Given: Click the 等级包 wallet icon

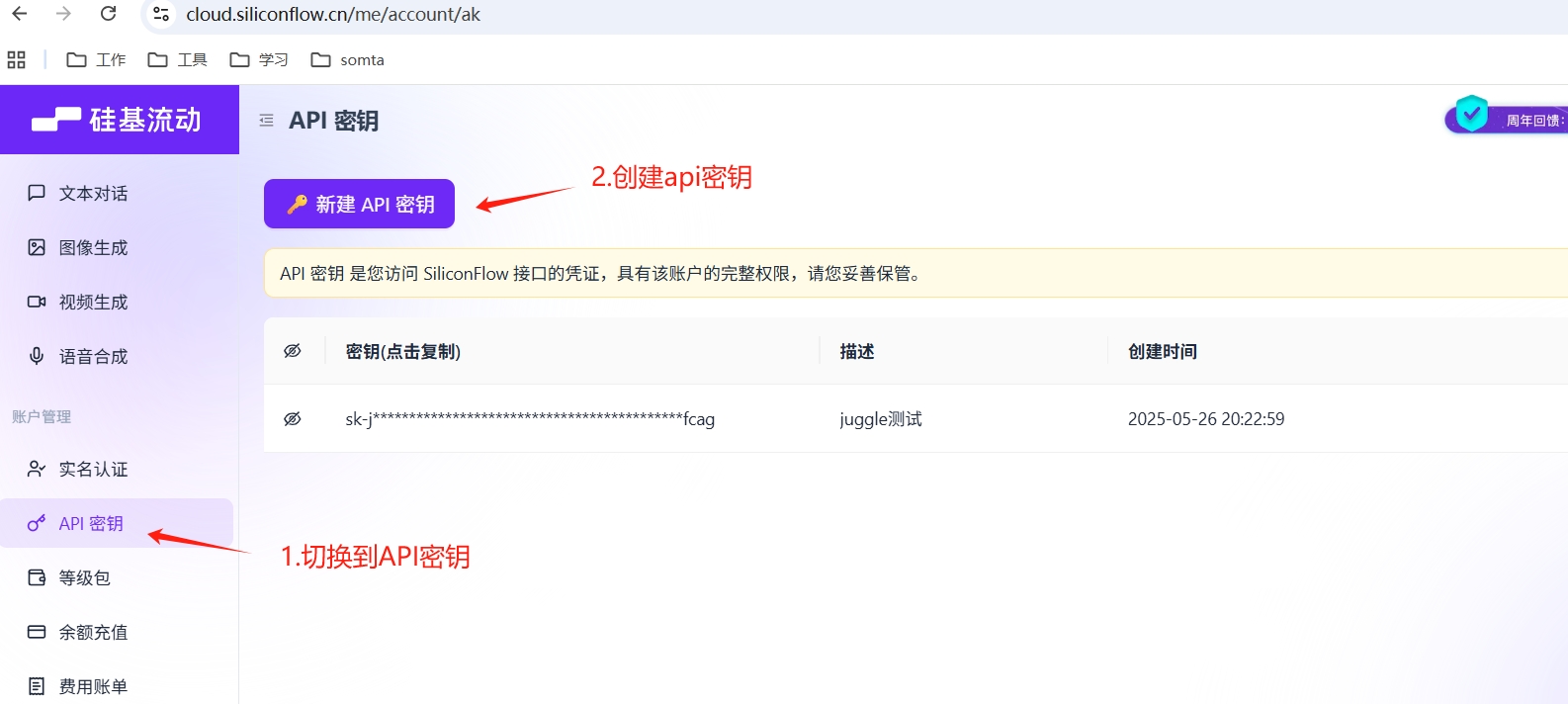Looking at the screenshot, I should tap(37, 577).
